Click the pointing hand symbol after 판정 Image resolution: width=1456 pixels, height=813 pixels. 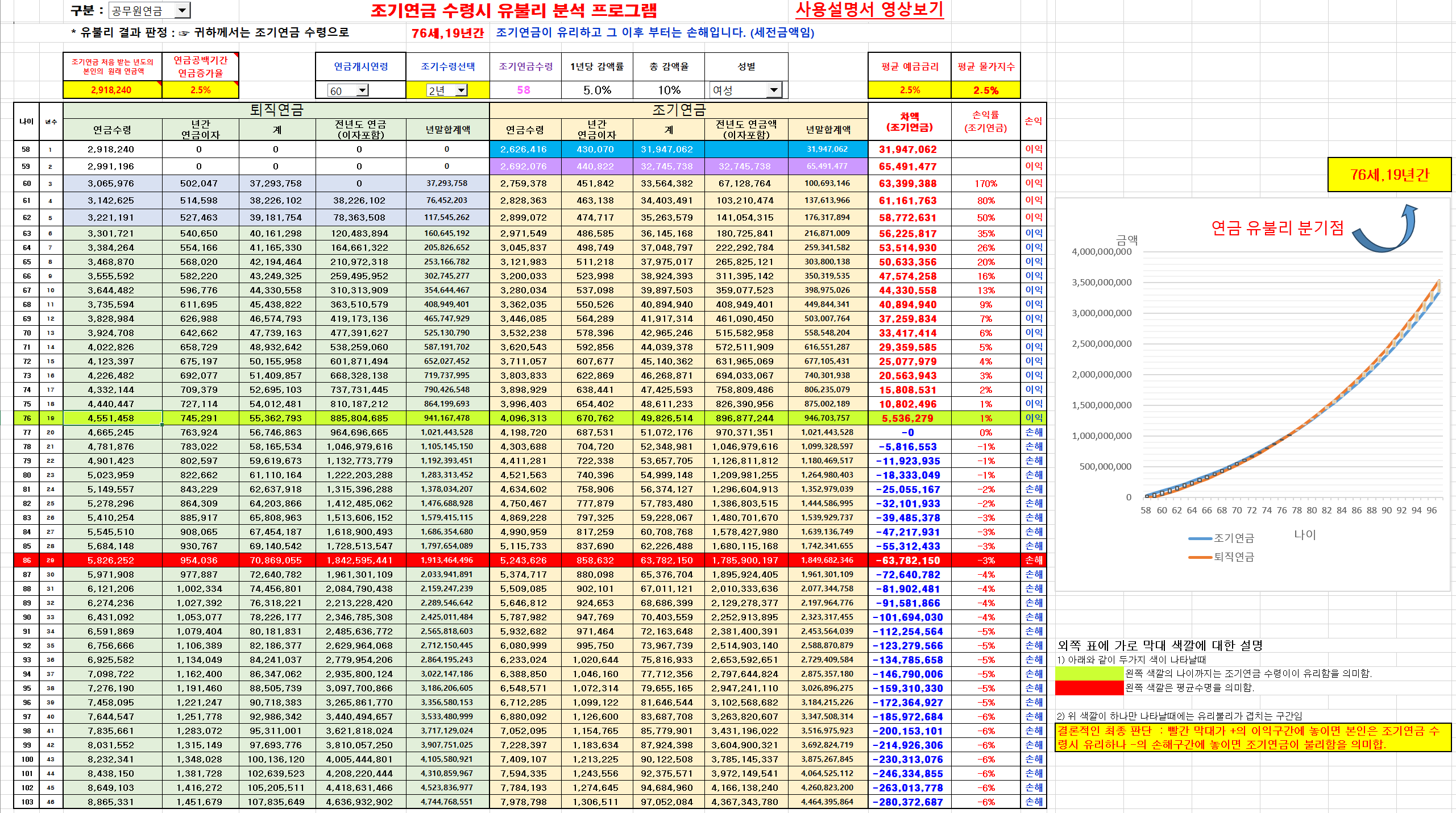coord(184,33)
